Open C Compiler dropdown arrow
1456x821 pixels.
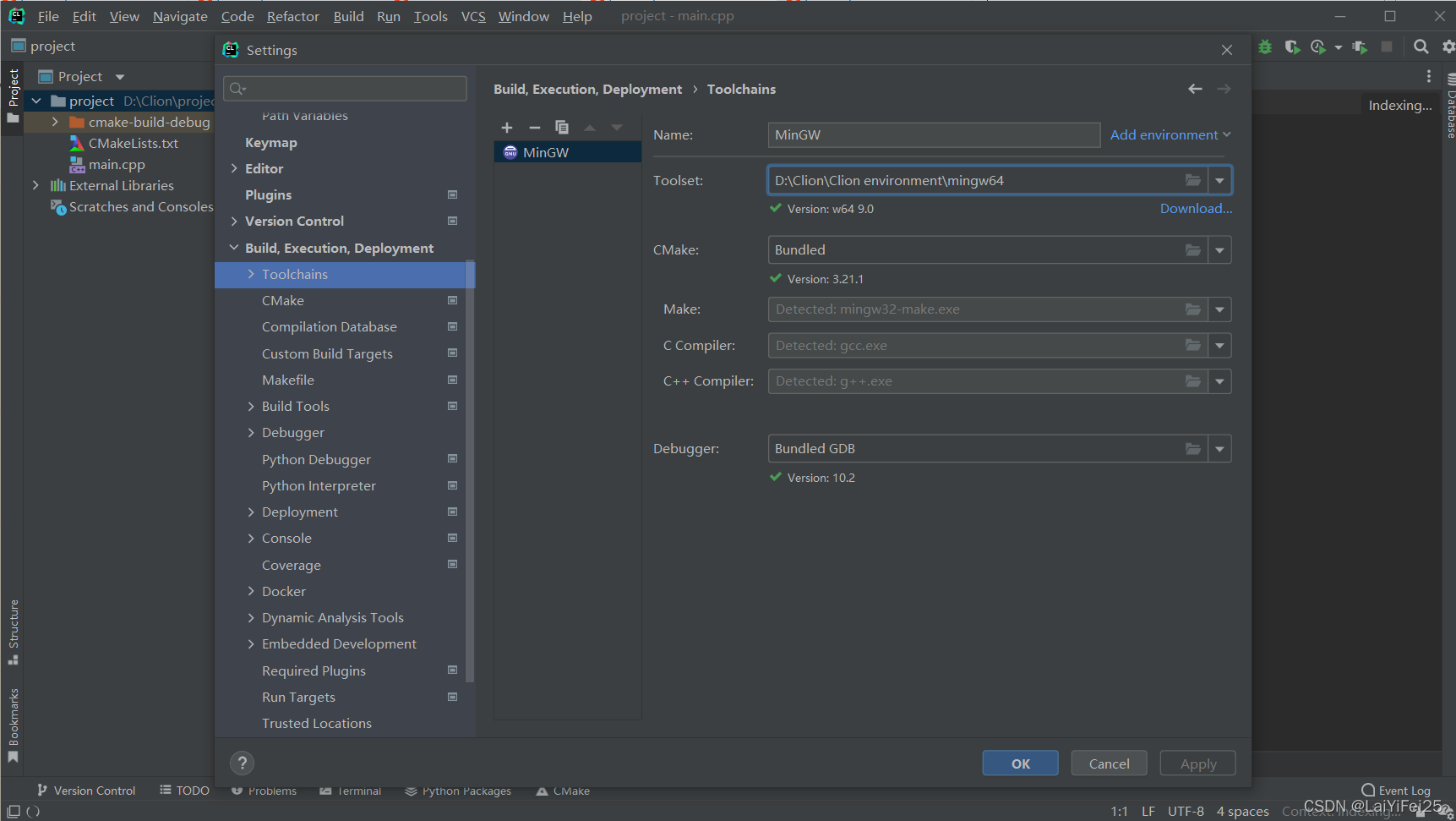(x=1219, y=346)
